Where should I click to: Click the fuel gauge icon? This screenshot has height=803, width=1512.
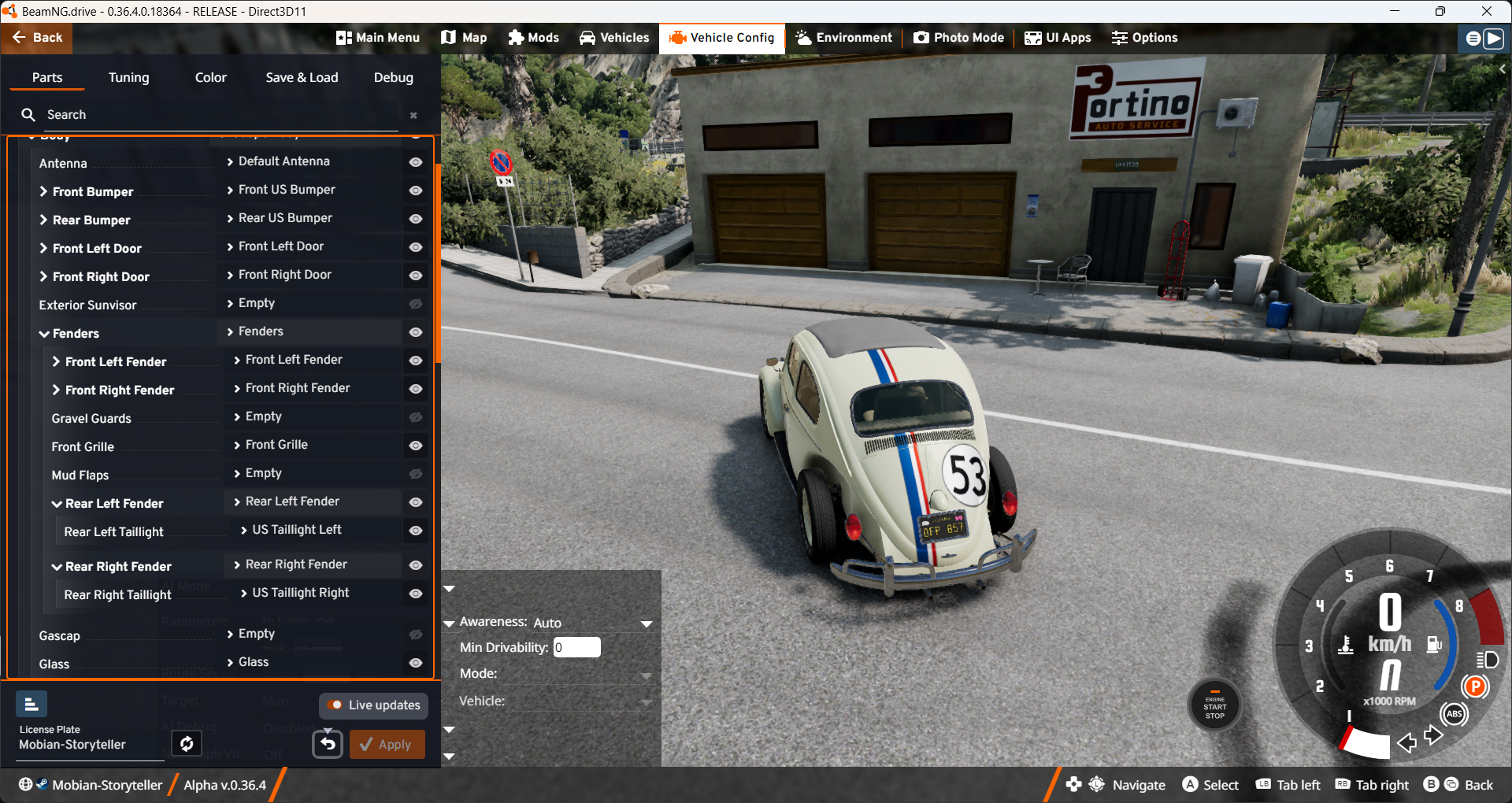pyautogui.click(x=1435, y=644)
